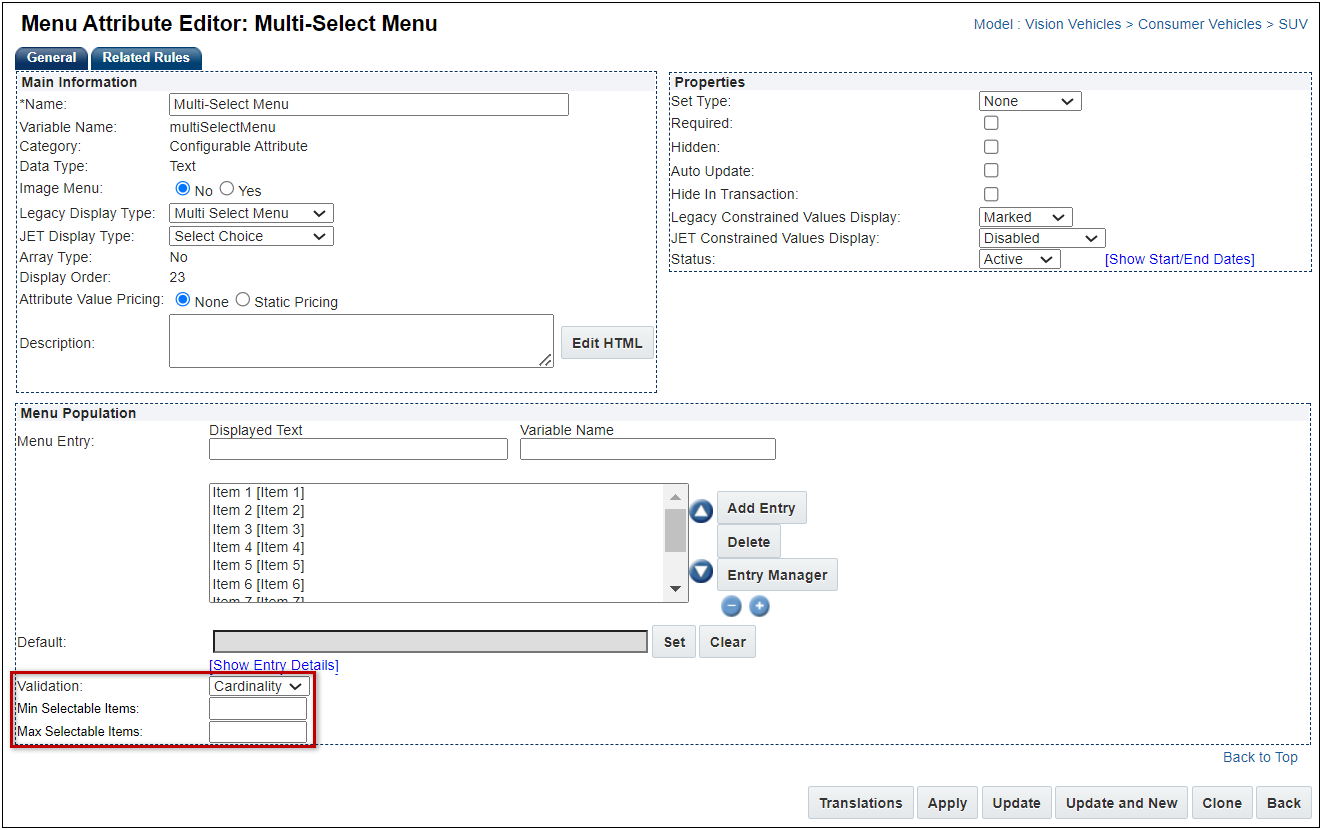Open Translations
The width and height of the screenshot is (1322, 830).
click(861, 803)
